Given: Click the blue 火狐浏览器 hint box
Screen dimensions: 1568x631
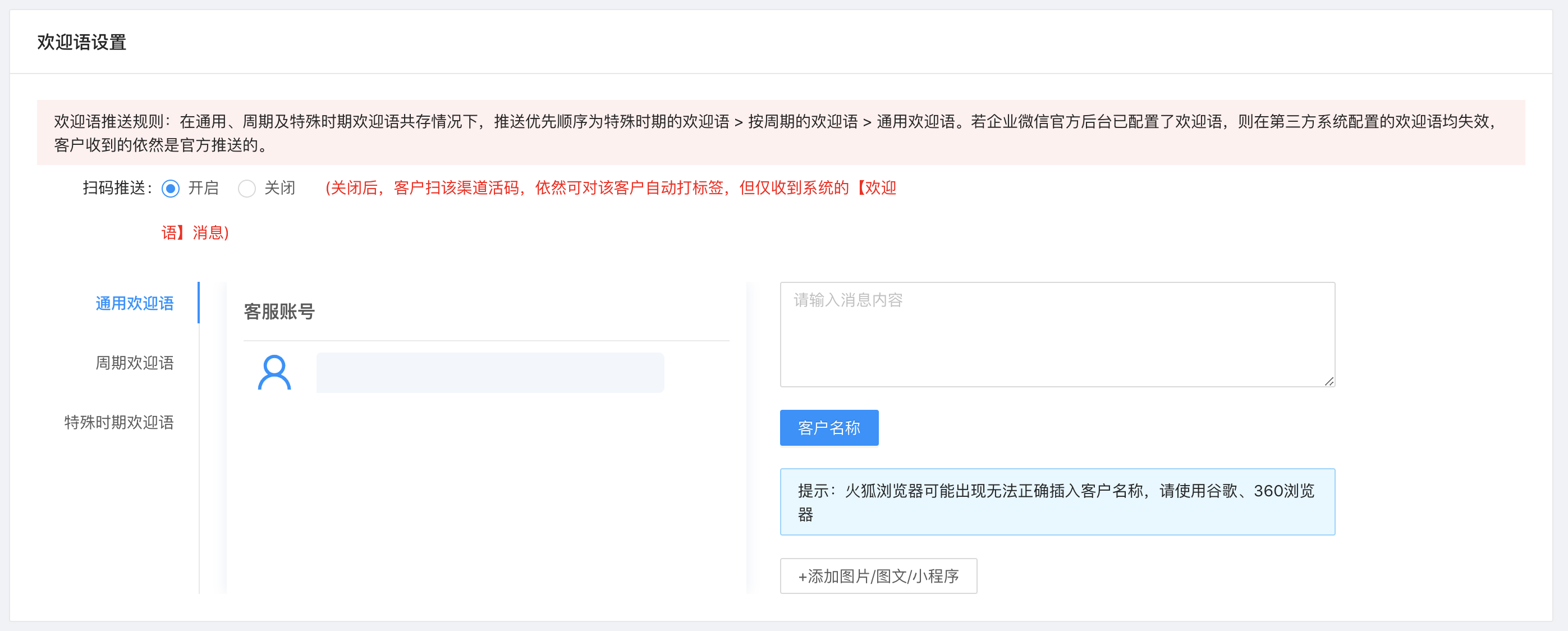Looking at the screenshot, I should 1057,502.
